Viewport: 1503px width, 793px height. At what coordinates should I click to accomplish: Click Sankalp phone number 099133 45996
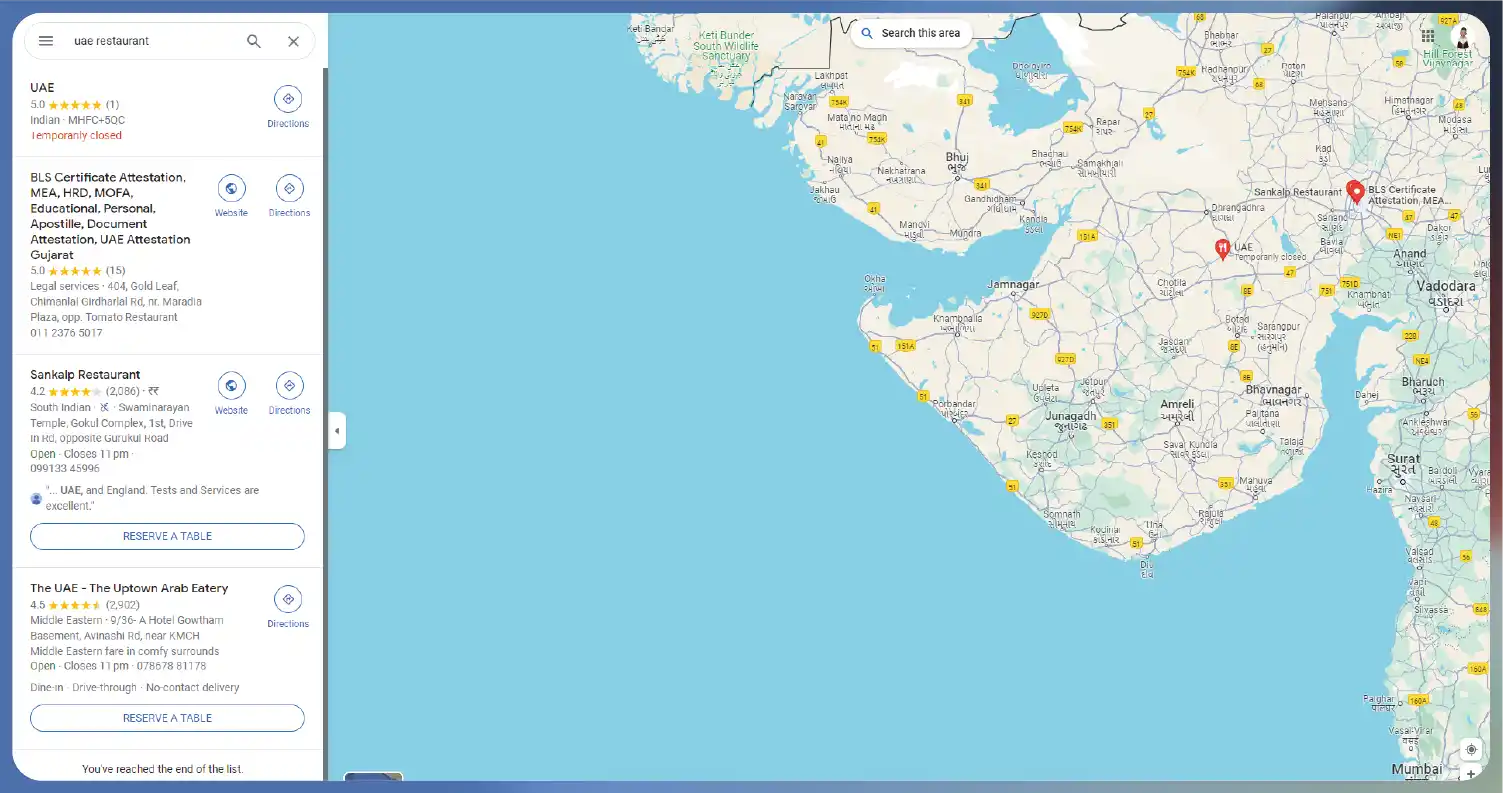65,468
